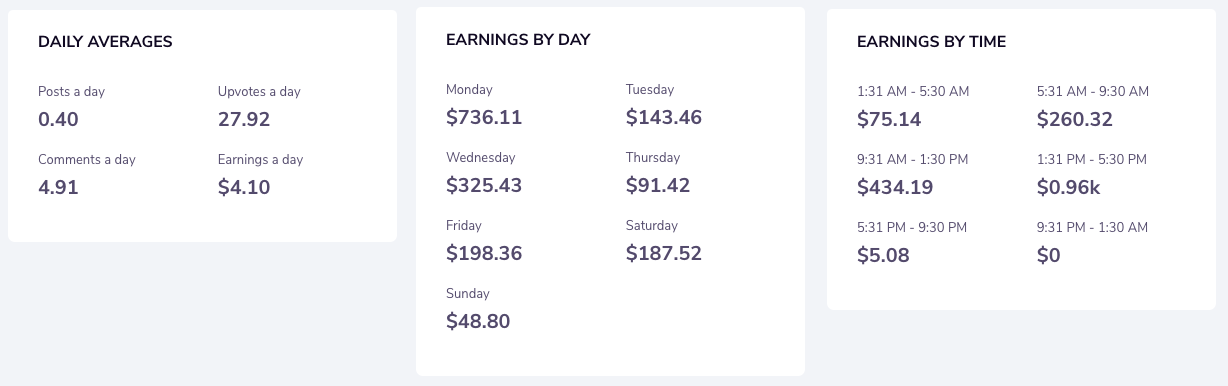Screen dimensions: 1228x386
Task: Click the 5:31 AM - 9:30 AM value $260.32
Action: tap(1075, 120)
